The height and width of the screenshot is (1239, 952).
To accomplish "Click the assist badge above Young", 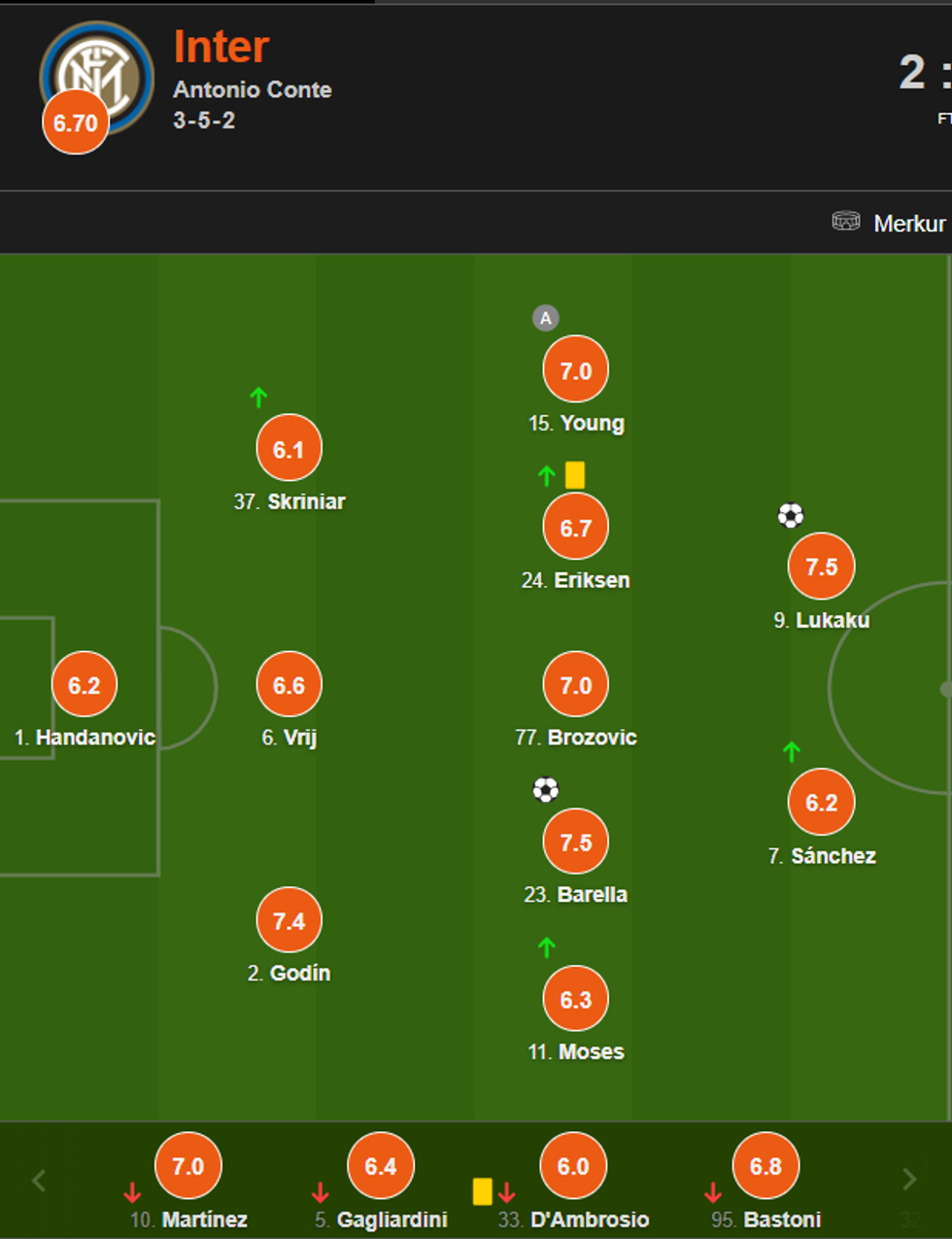I will click(x=546, y=318).
